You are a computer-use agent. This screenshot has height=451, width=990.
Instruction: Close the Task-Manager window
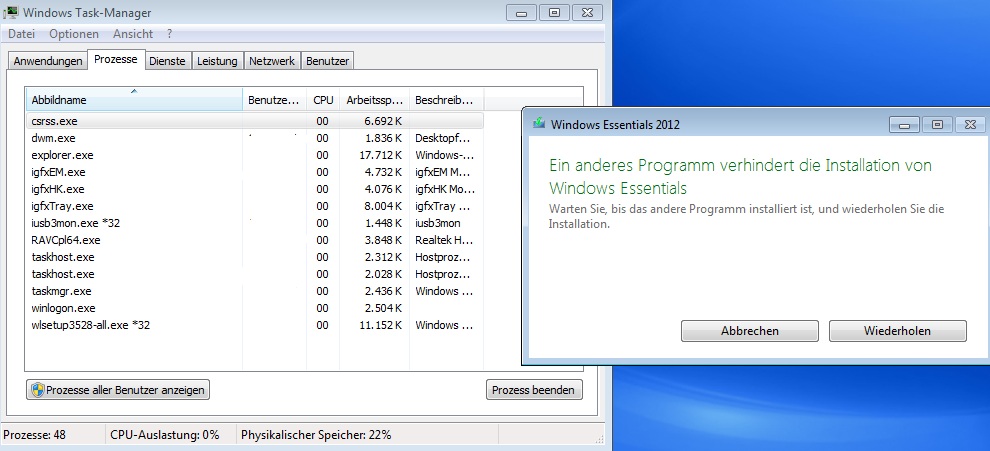coord(587,13)
